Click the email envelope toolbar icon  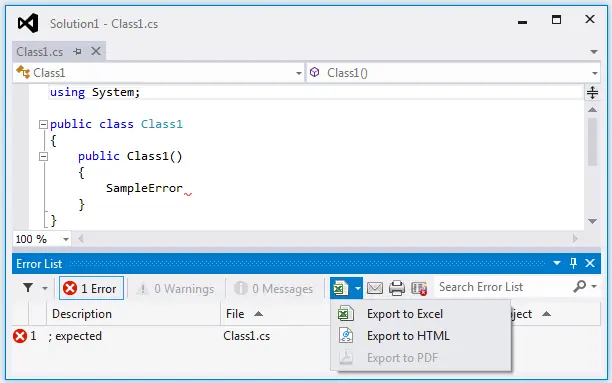tap(375, 289)
